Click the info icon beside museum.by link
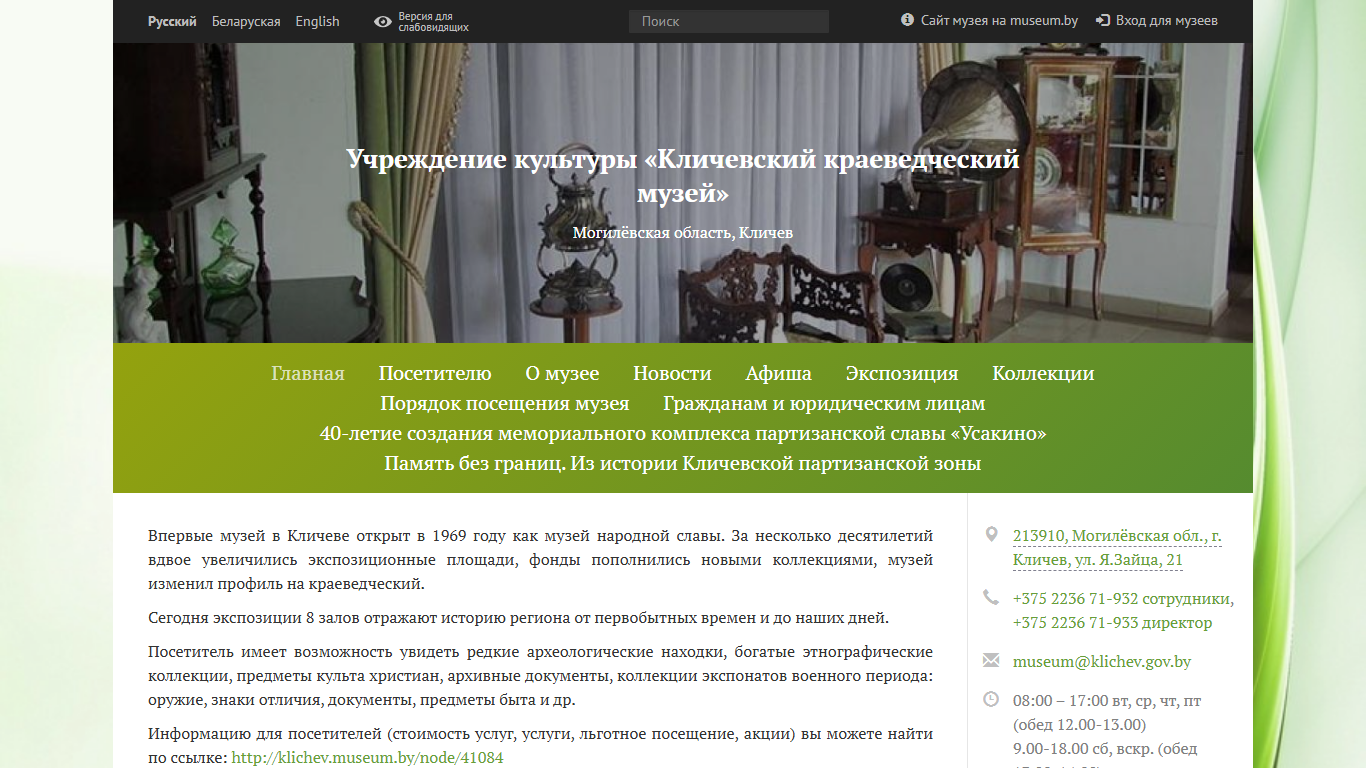 (908, 20)
